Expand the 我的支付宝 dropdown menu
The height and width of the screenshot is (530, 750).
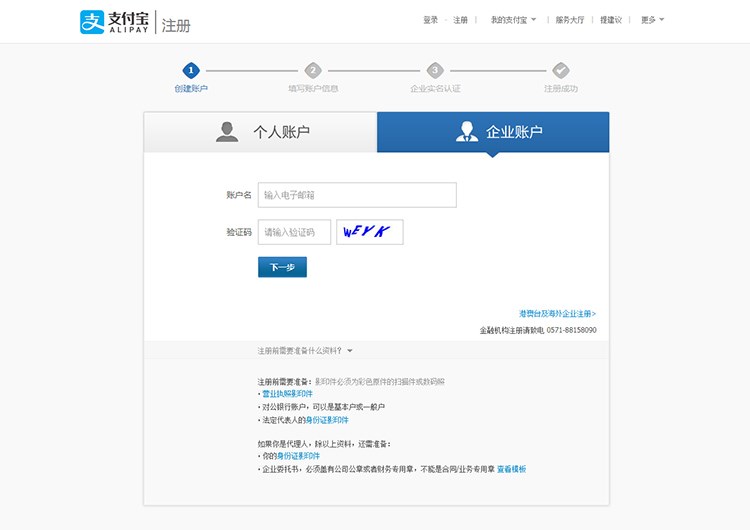(513, 20)
